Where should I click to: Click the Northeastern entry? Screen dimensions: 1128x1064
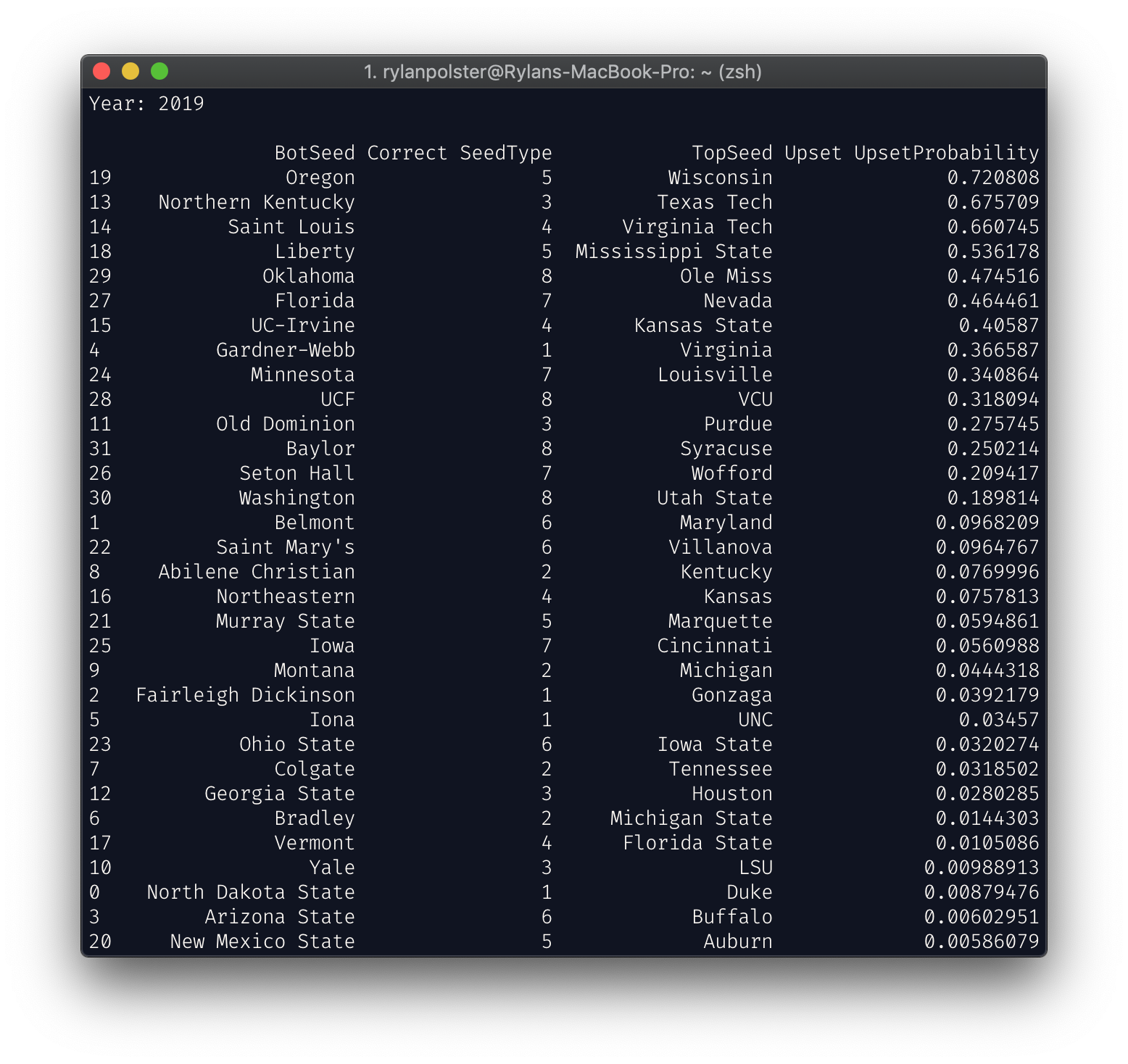point(286,597)
